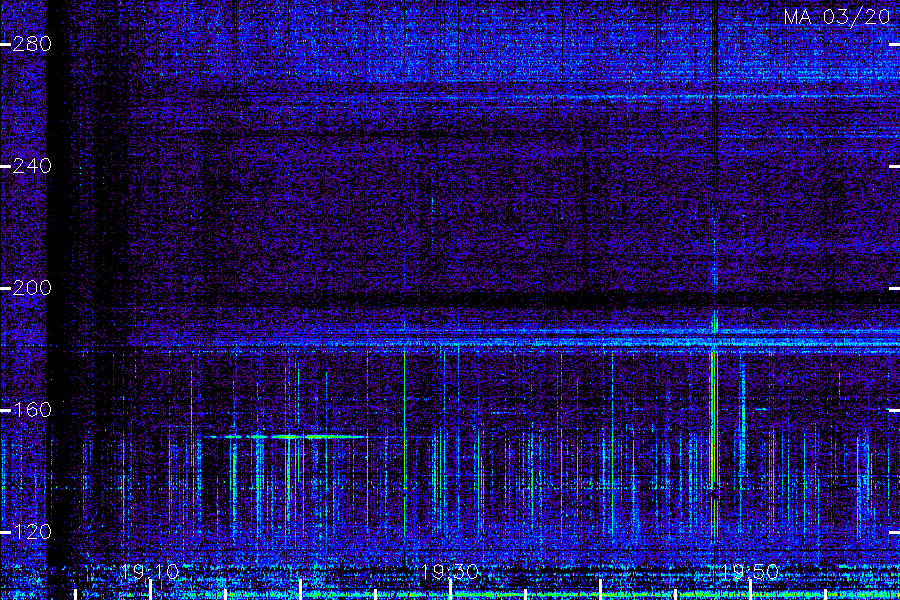The image size is (900, 600).
Task: Click the 19:30 time label
Action: click(450, 572)
